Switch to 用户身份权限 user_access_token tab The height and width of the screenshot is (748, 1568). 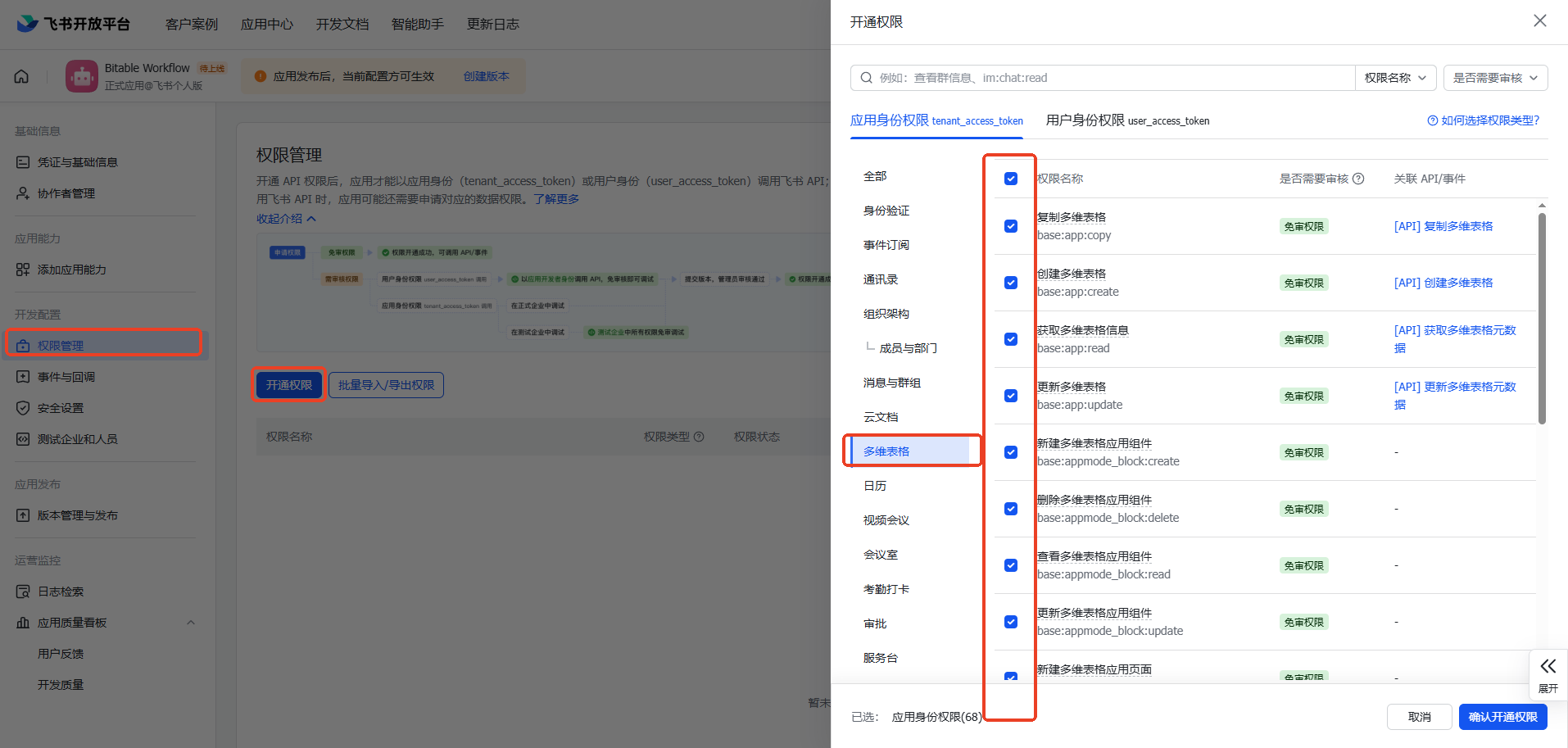coord(1127,120)
